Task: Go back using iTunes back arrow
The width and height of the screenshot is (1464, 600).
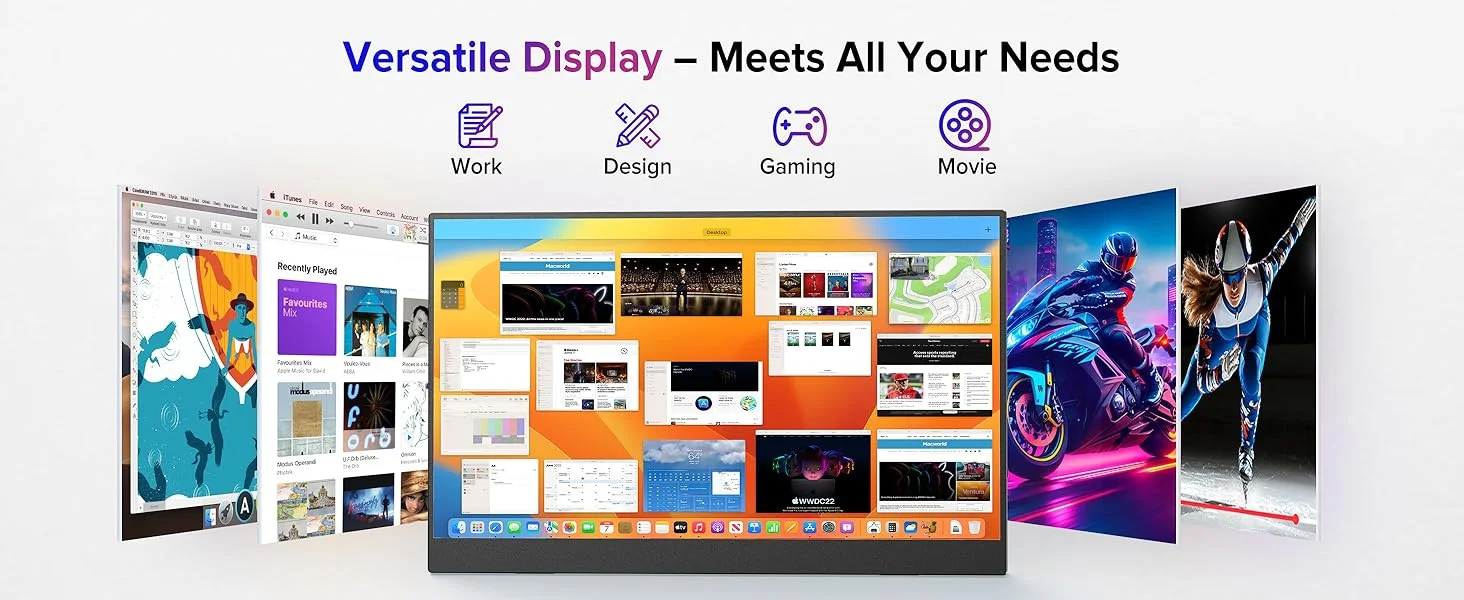Action: pos(271,233)
